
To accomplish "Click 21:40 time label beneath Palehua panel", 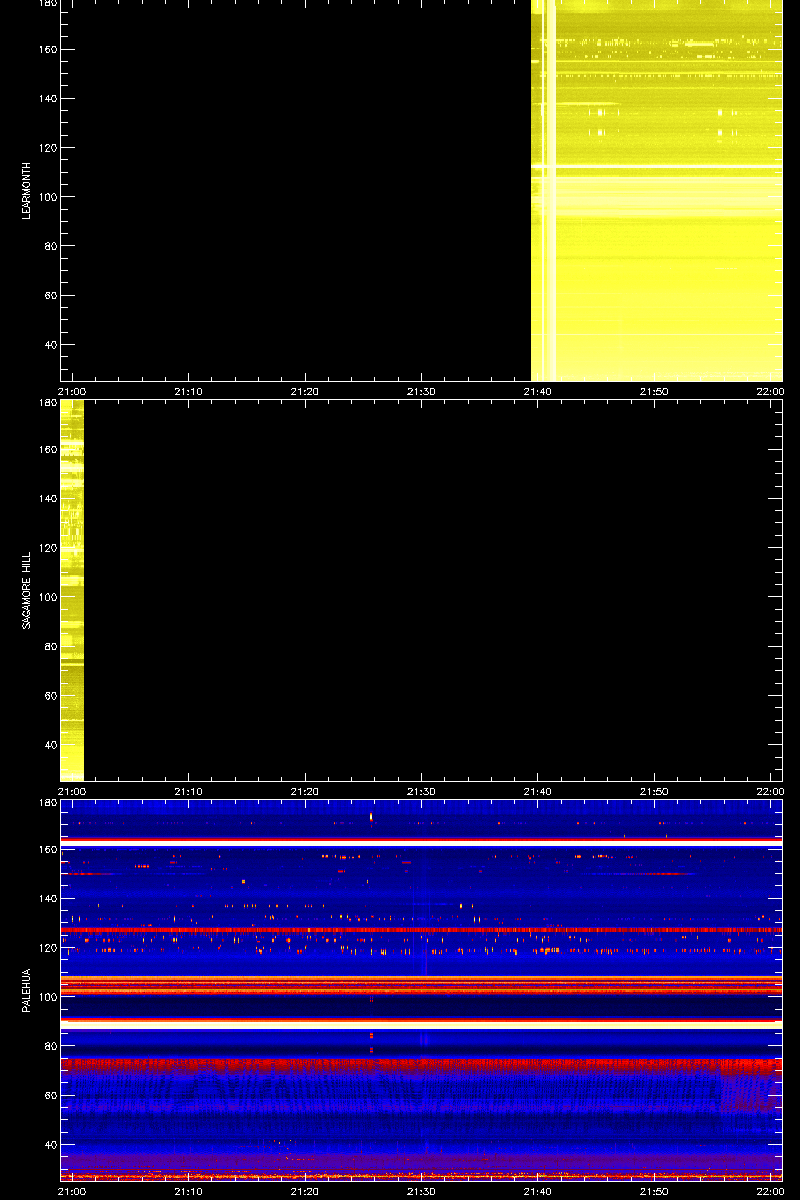I will click(x=537, y=1191).
